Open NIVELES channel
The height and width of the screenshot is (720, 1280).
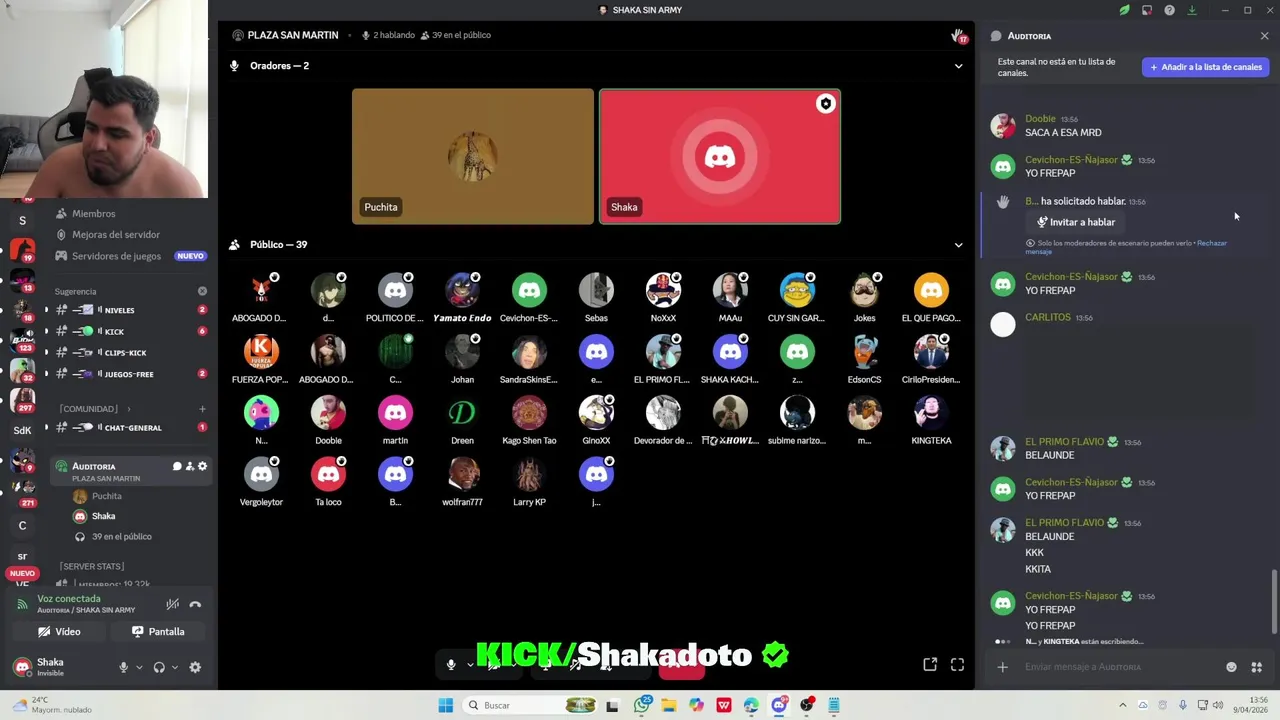click(119, 310)
